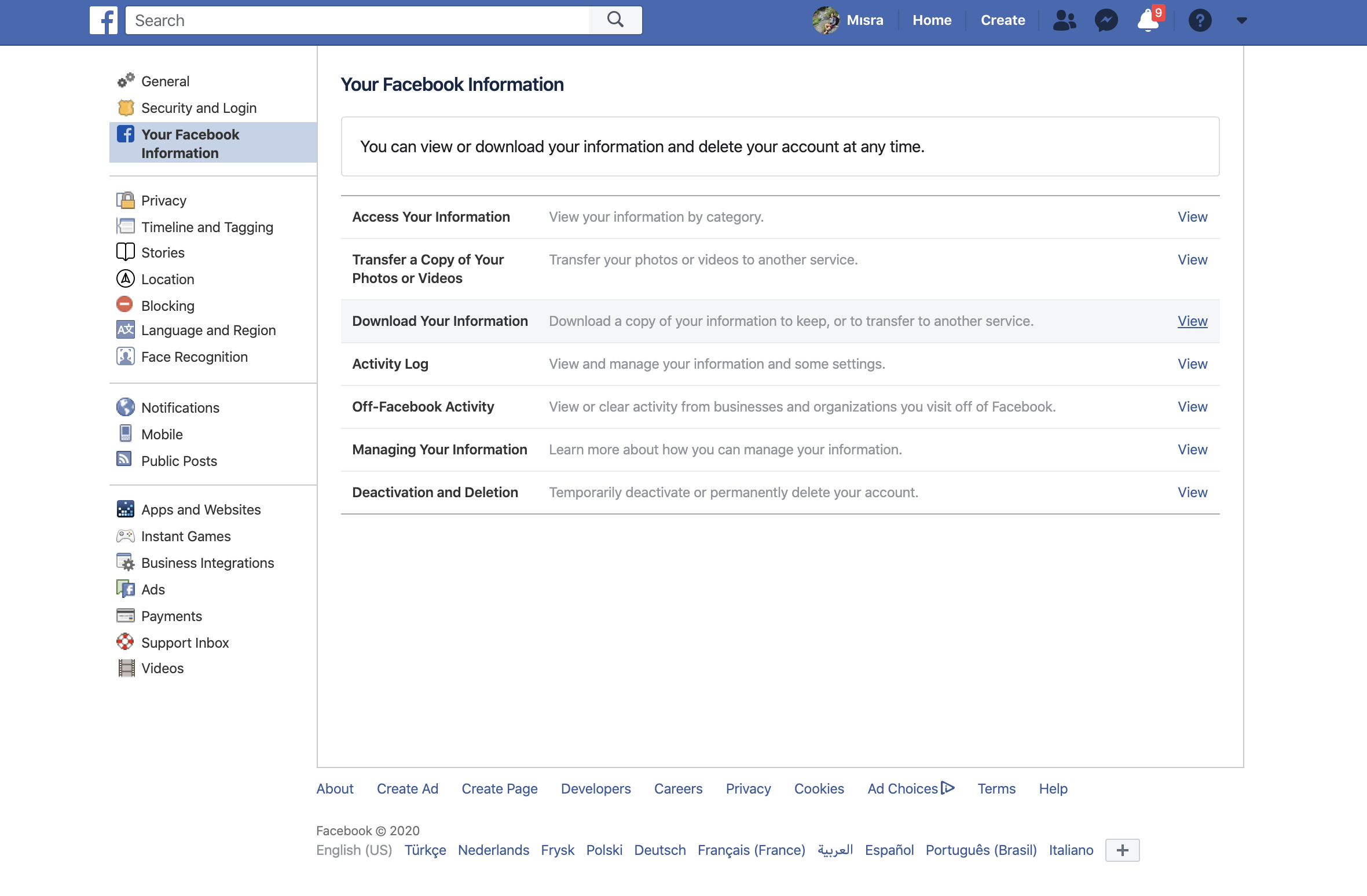
Task: Click General gears icon in sidebar
Action: (126, 80)
